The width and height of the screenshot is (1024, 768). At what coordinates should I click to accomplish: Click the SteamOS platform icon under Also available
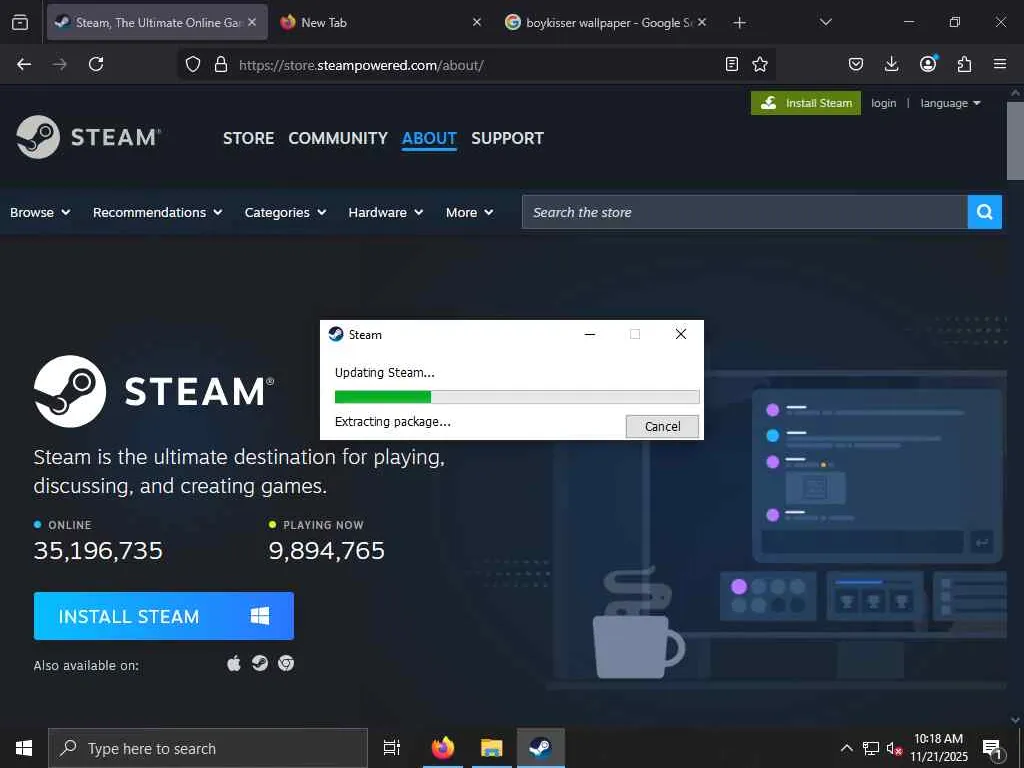[x=260, y=664]
